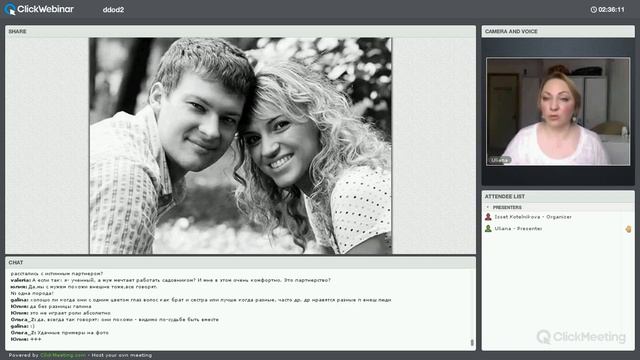Click the 'Powered by' footer text

[23, 355]
